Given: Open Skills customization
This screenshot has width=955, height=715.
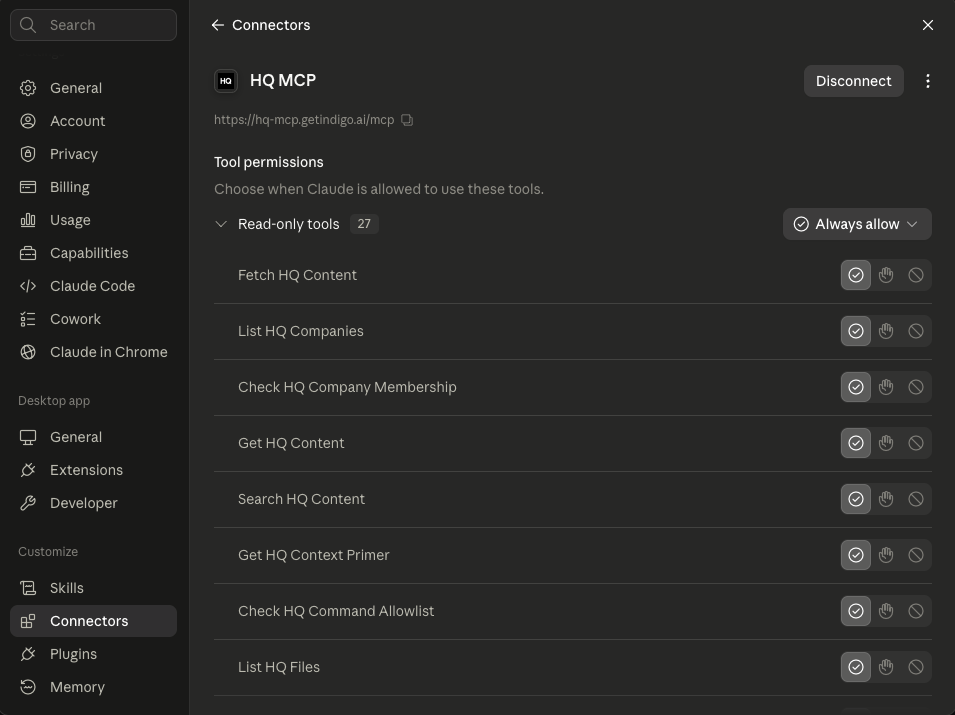Looking at the screenshot, I should click(93, 588).
